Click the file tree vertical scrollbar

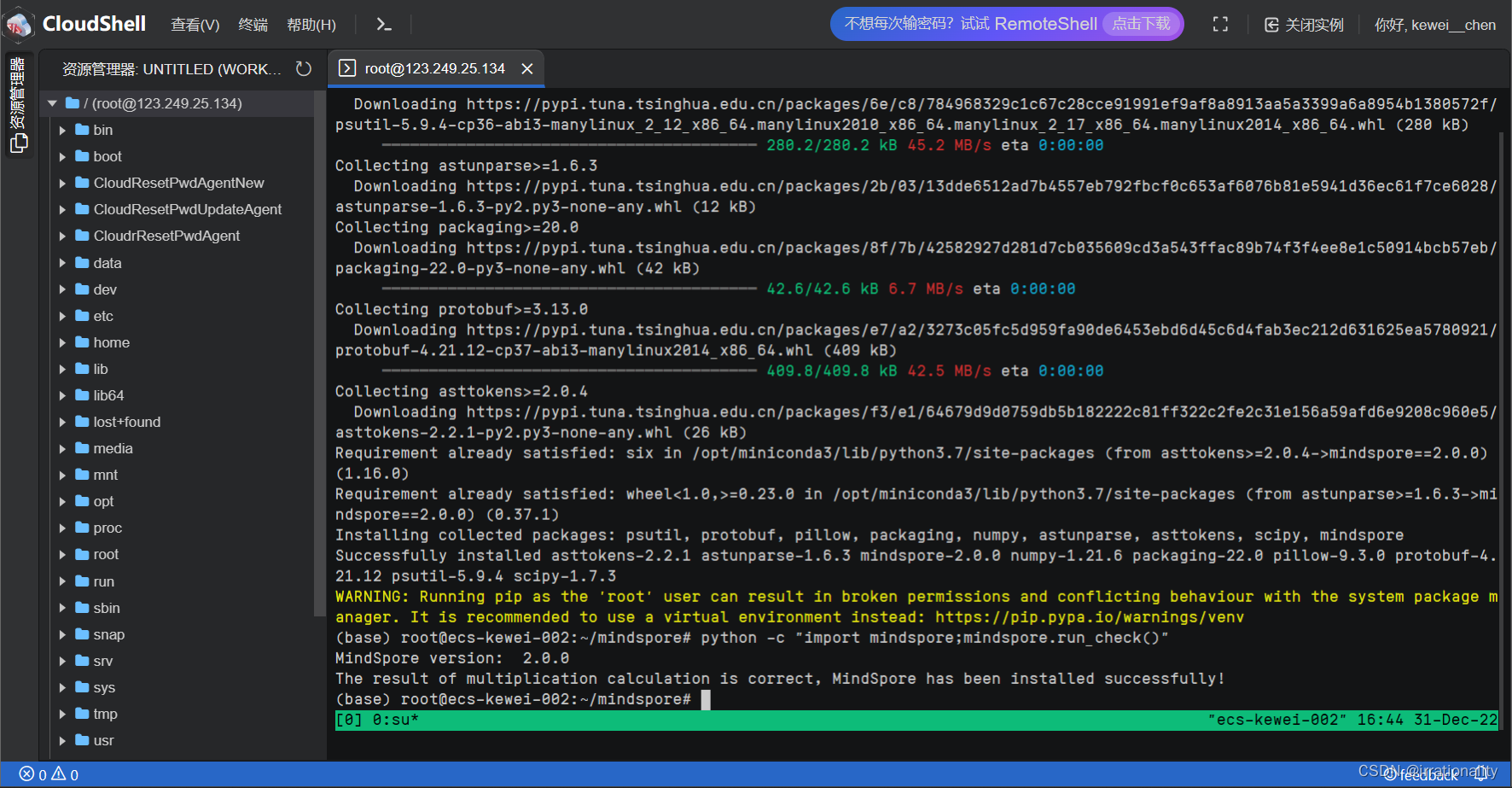pyautogui.click(x=320, y=353)
